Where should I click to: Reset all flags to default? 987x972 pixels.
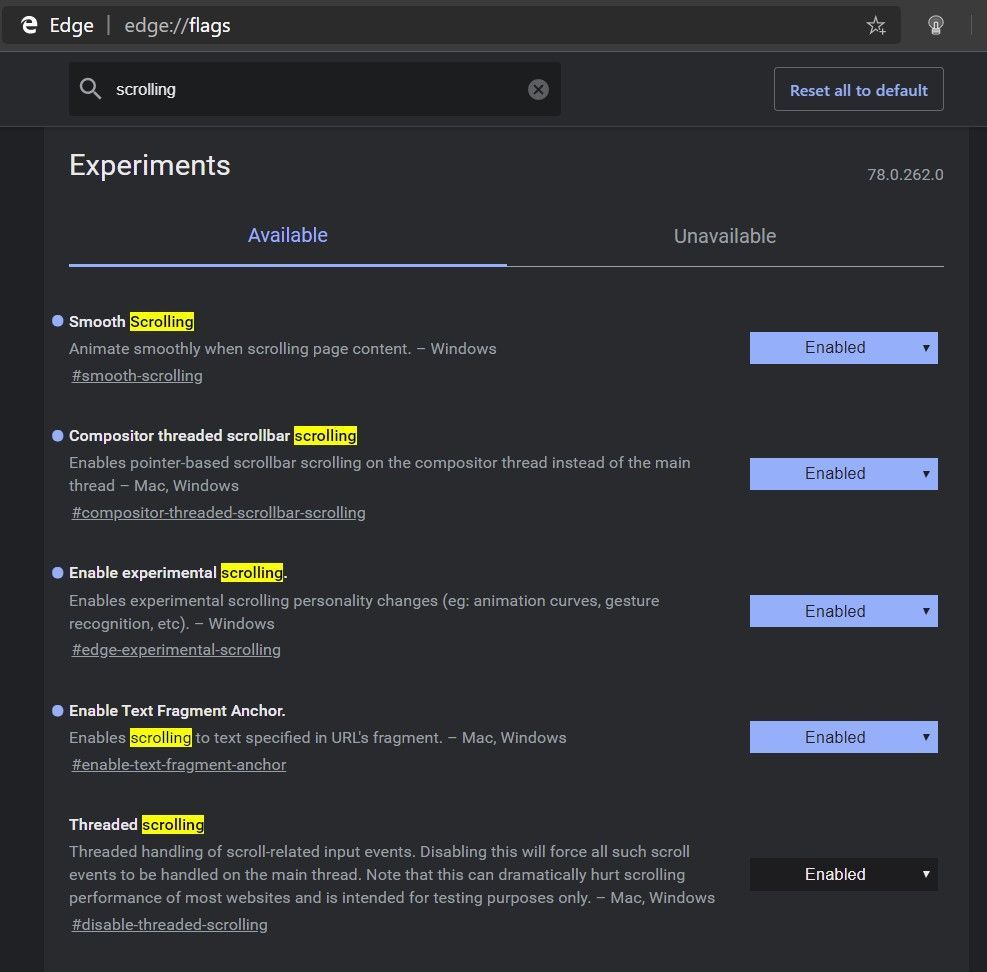pos(859,89)
